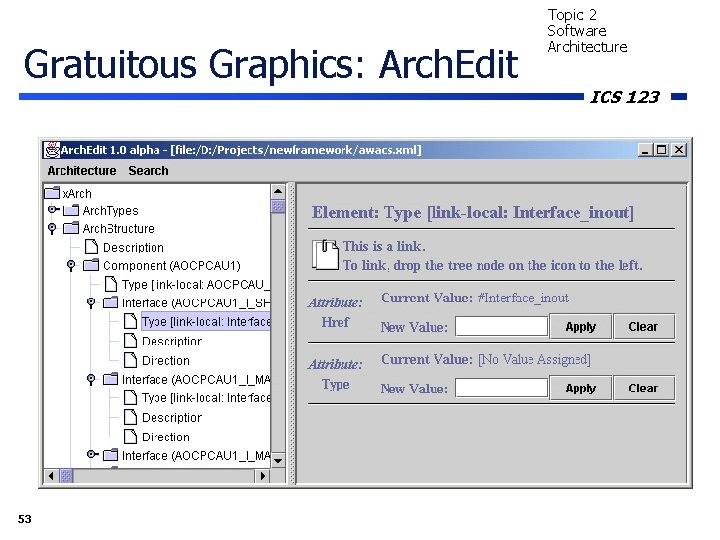Viewport: 720px width, 540px height.
Task: Expand the ArchTypes tree node
Action: 53,210
